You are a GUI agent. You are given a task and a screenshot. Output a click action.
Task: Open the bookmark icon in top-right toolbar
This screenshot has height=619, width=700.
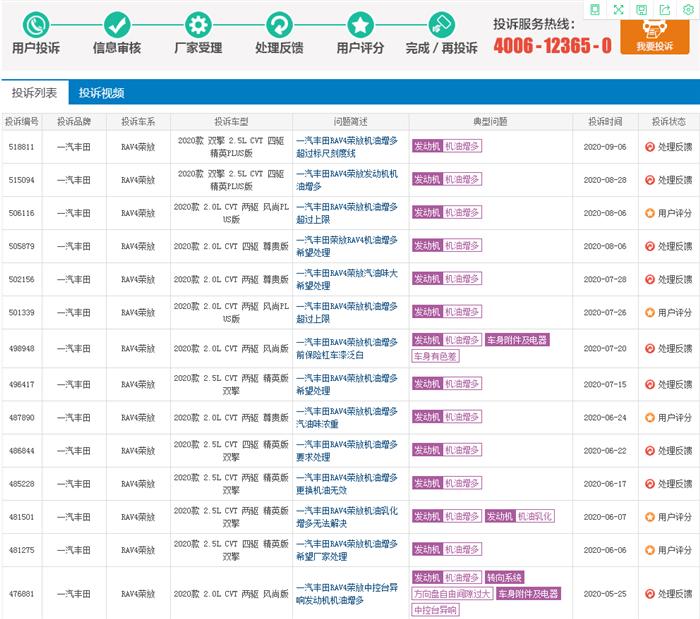[x=595, y=9]
